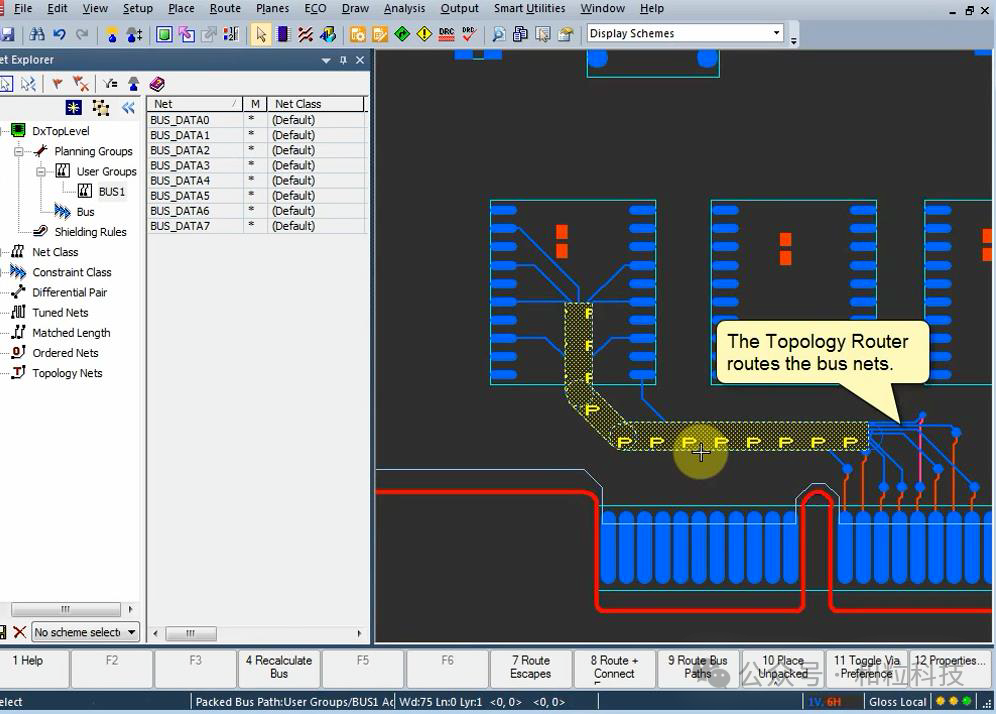This screenshot has width=996, height=714.
Task: Click the yellow warning diamond hazards icon
Action: [424, 34]
